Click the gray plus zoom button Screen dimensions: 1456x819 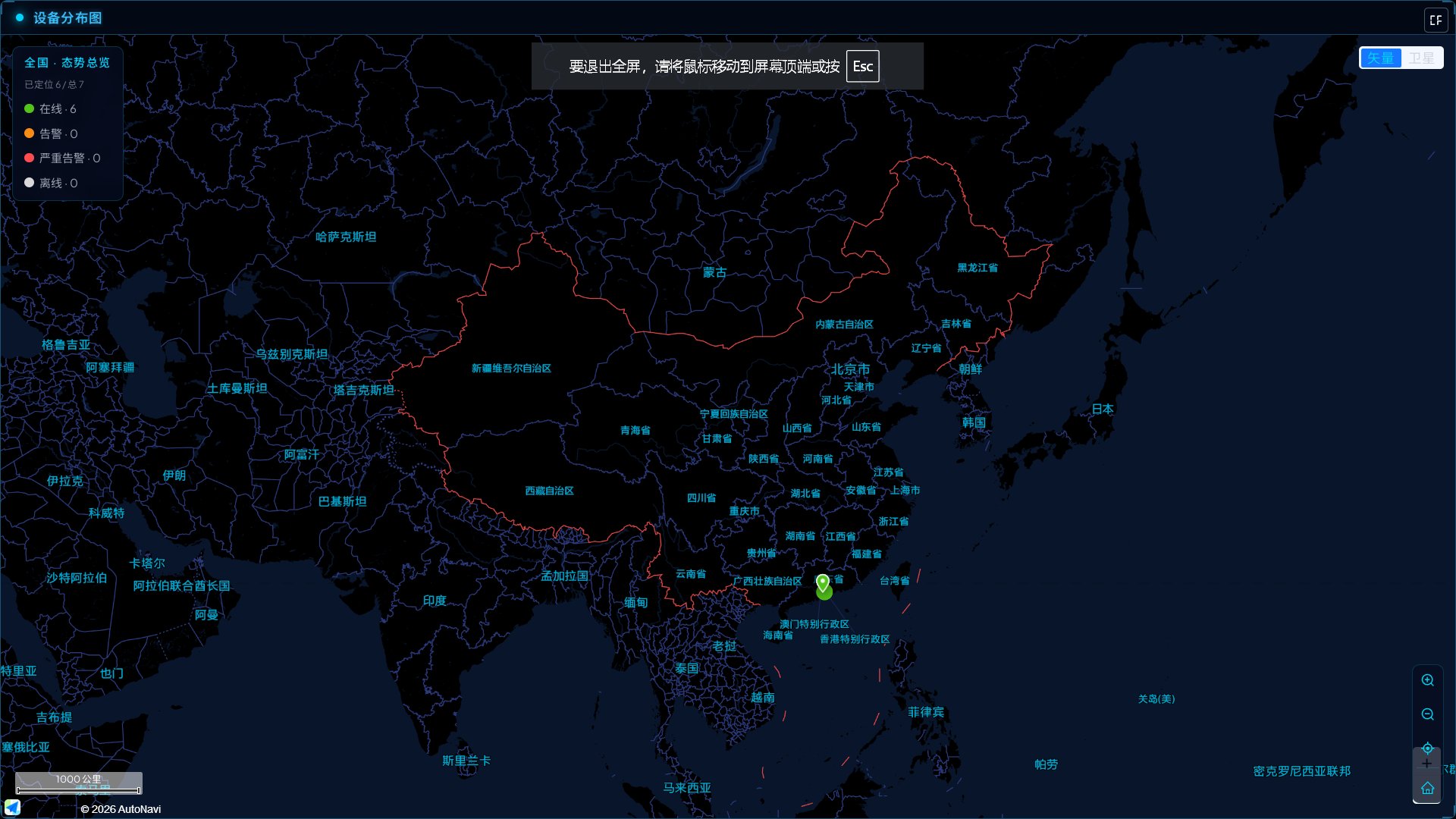coord(1426,764)
